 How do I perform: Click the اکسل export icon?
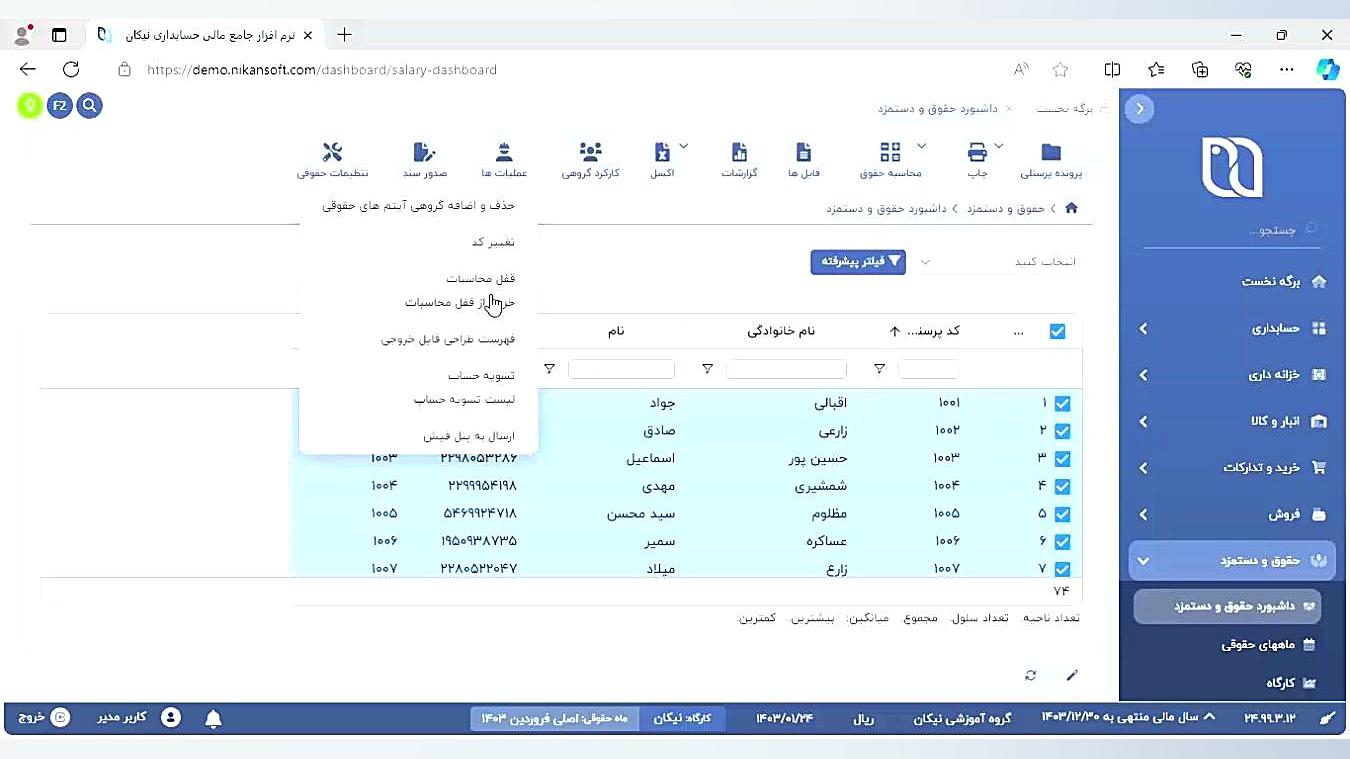click(662, 152)
